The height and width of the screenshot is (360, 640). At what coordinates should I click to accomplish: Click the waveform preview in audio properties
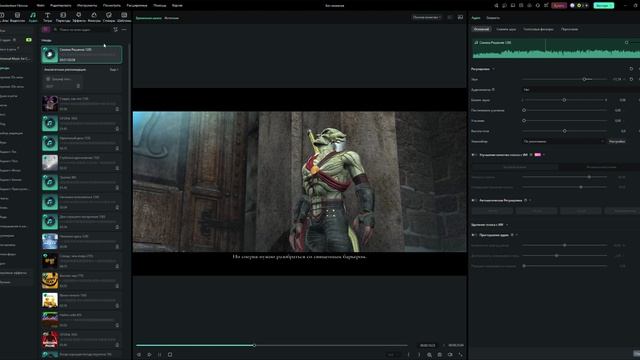556,49
